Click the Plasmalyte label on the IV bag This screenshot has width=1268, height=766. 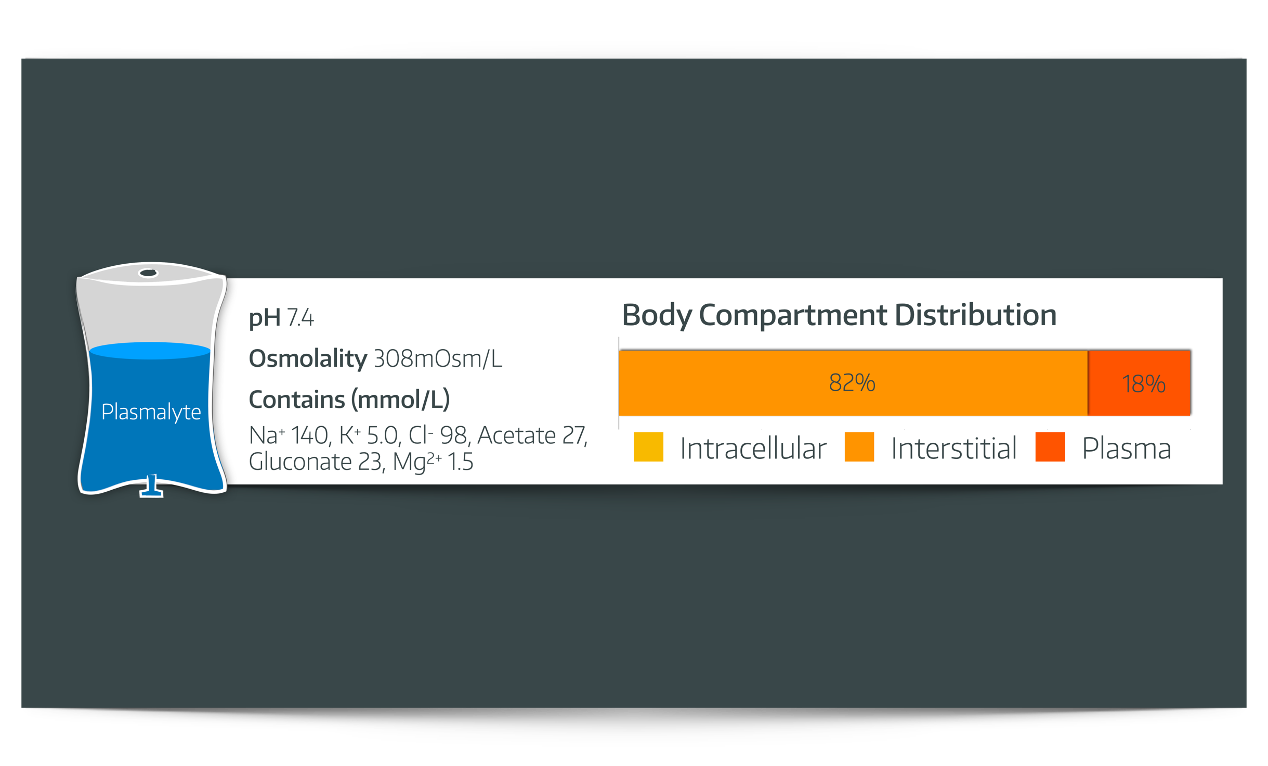coord(151,412)
